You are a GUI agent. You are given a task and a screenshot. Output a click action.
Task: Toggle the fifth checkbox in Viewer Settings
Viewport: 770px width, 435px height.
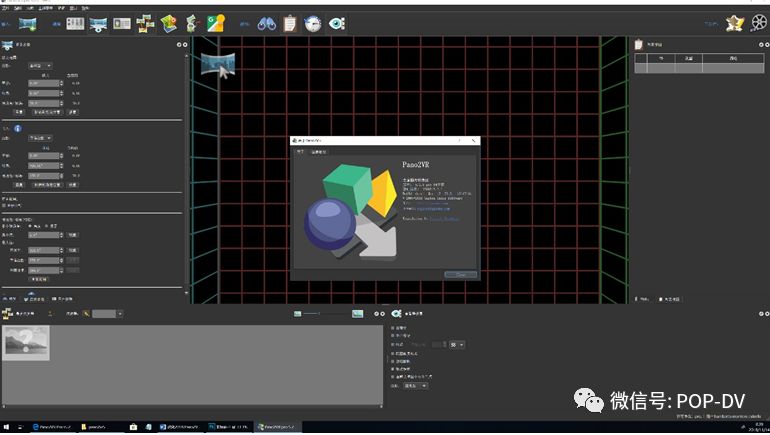(392, 361)
